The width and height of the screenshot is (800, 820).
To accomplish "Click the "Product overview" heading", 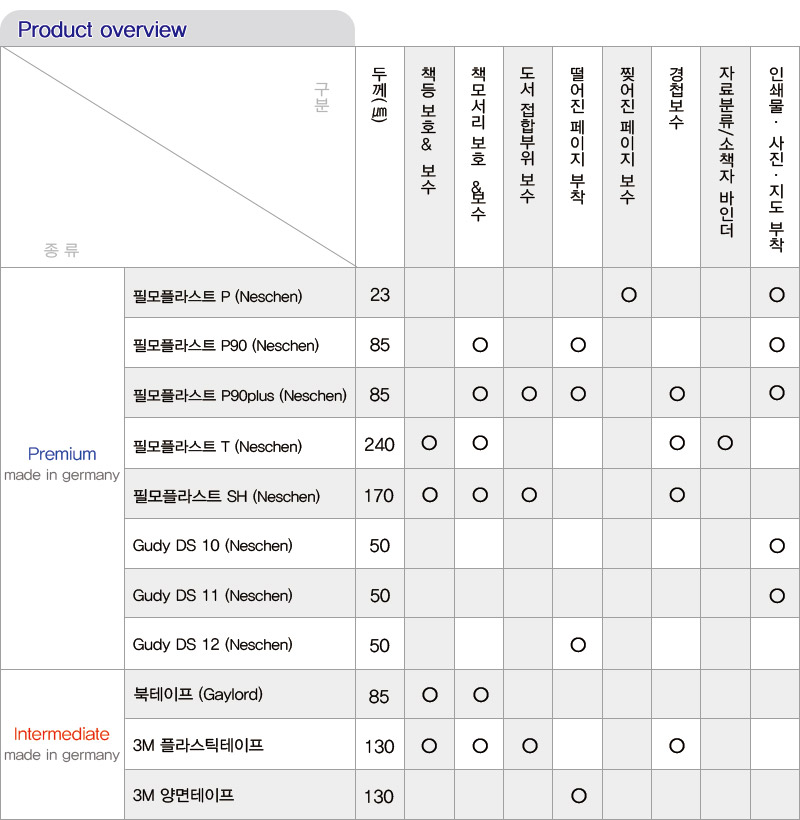I will click(102, 30).
